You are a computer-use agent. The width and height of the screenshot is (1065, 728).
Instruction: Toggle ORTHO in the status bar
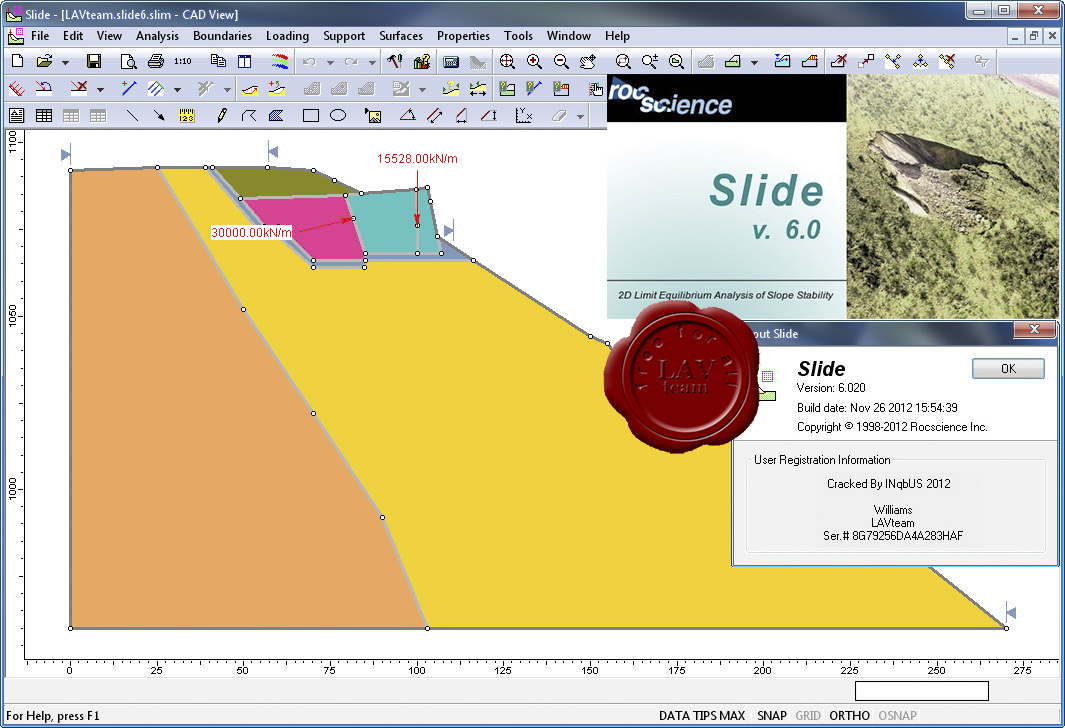pyautogui.click(x=849, y=716)
